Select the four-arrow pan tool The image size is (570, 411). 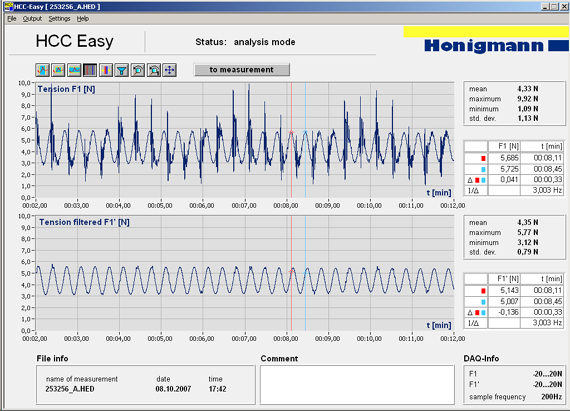point(170,70)
